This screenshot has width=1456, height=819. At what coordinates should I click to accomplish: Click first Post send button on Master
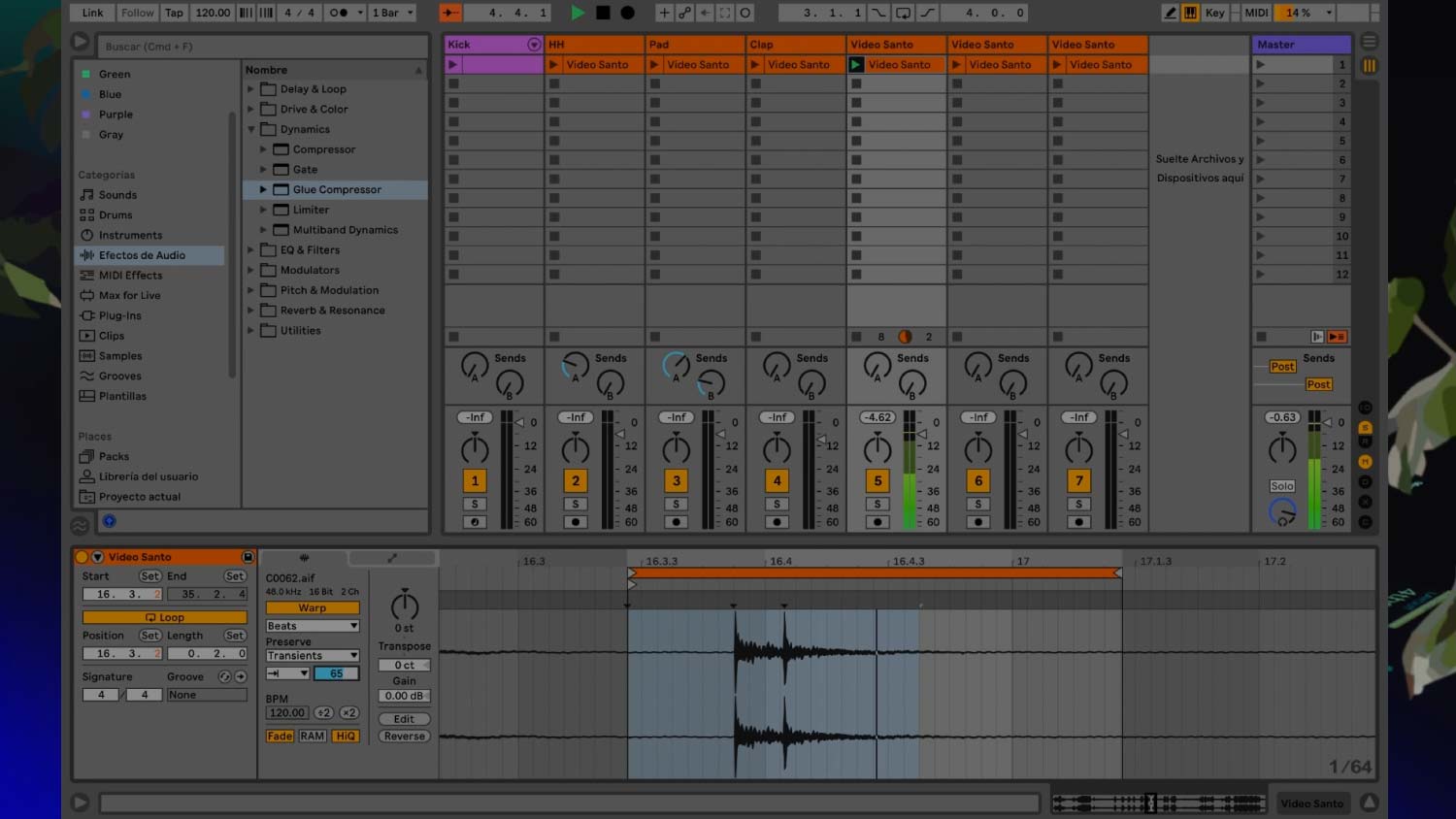point(1282,367)
